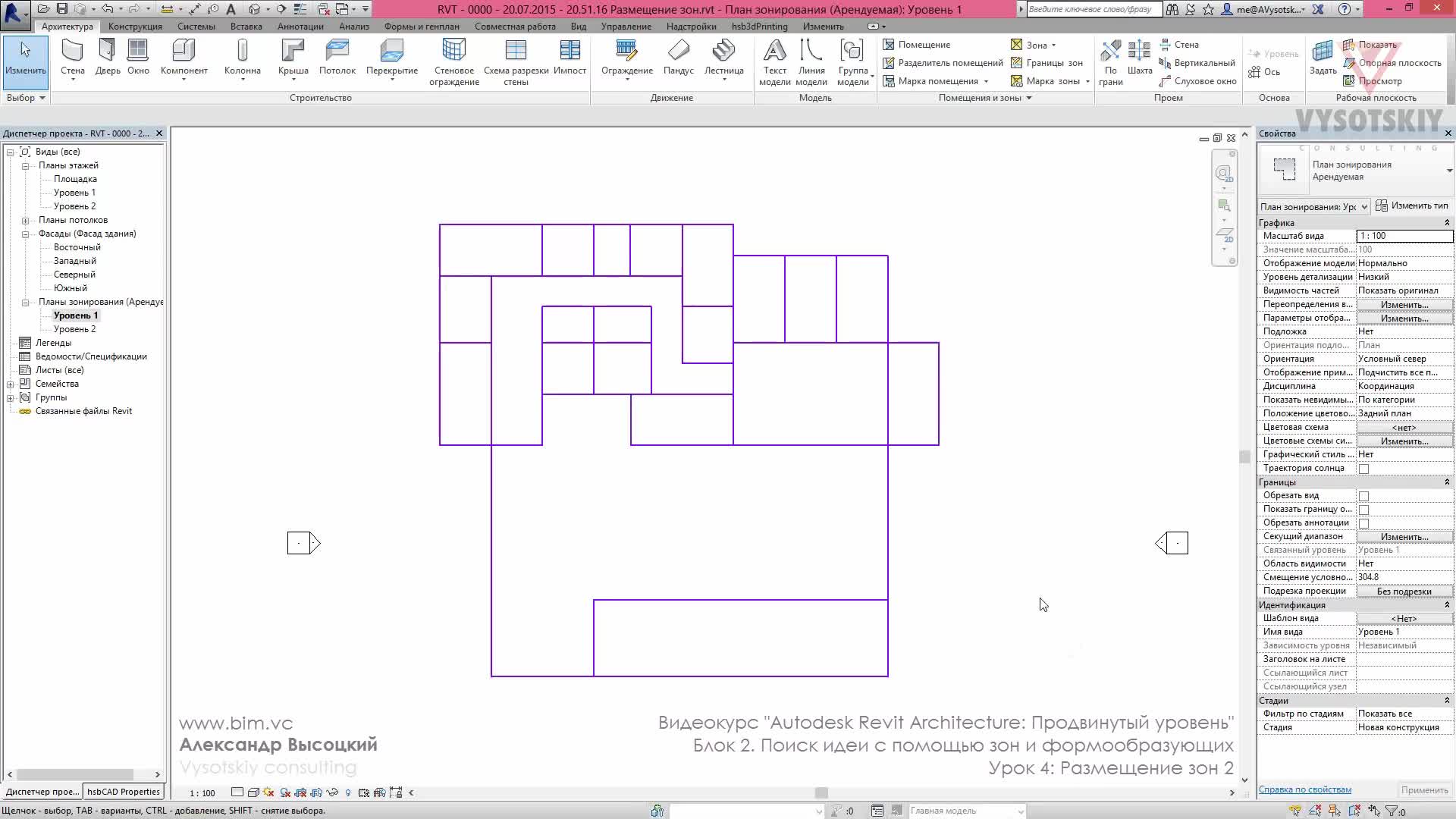Select the По грани opening tool

click(1111, 62)
